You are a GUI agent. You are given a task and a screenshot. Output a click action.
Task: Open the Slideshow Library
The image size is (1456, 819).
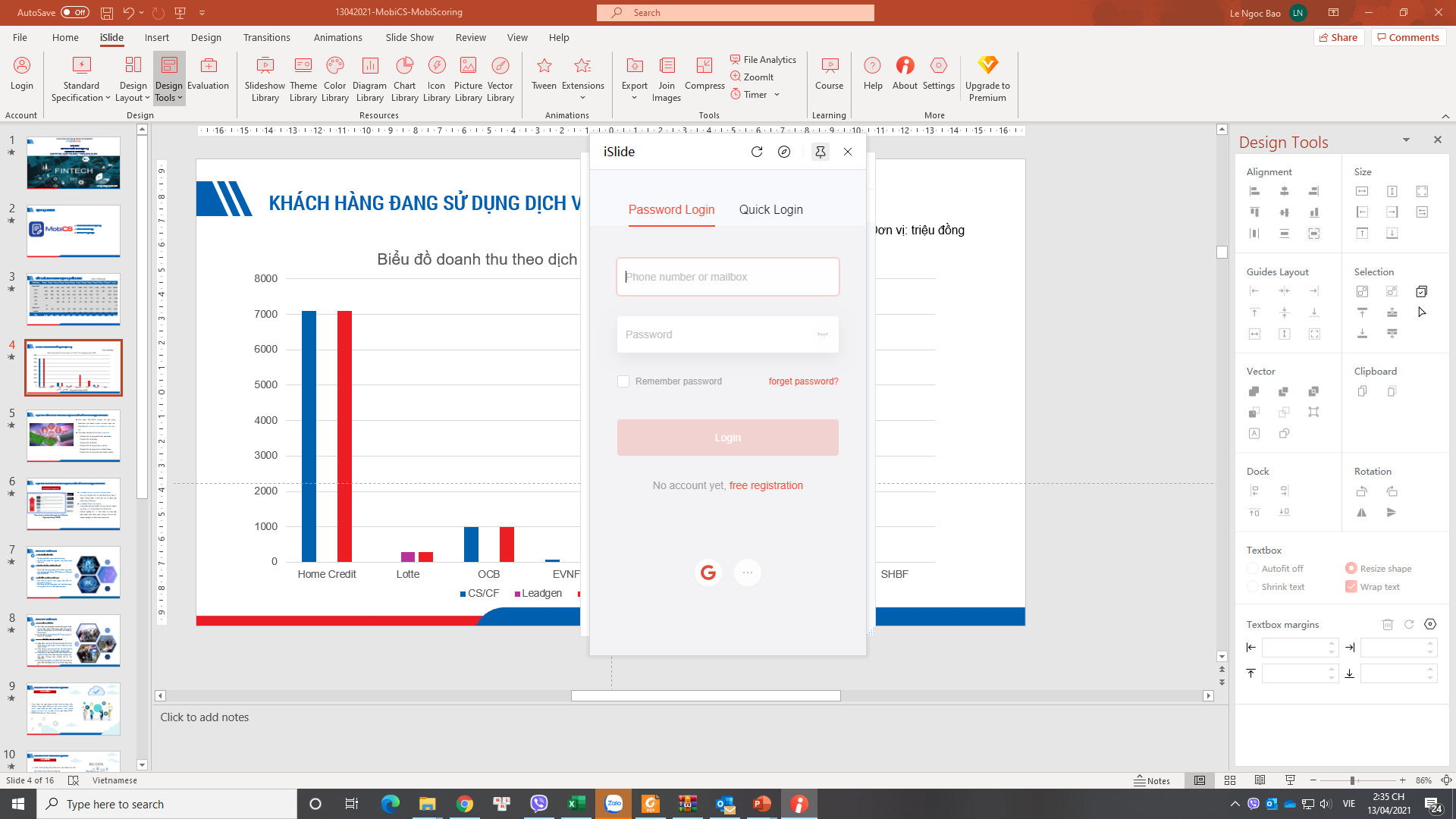click(265, 79)
